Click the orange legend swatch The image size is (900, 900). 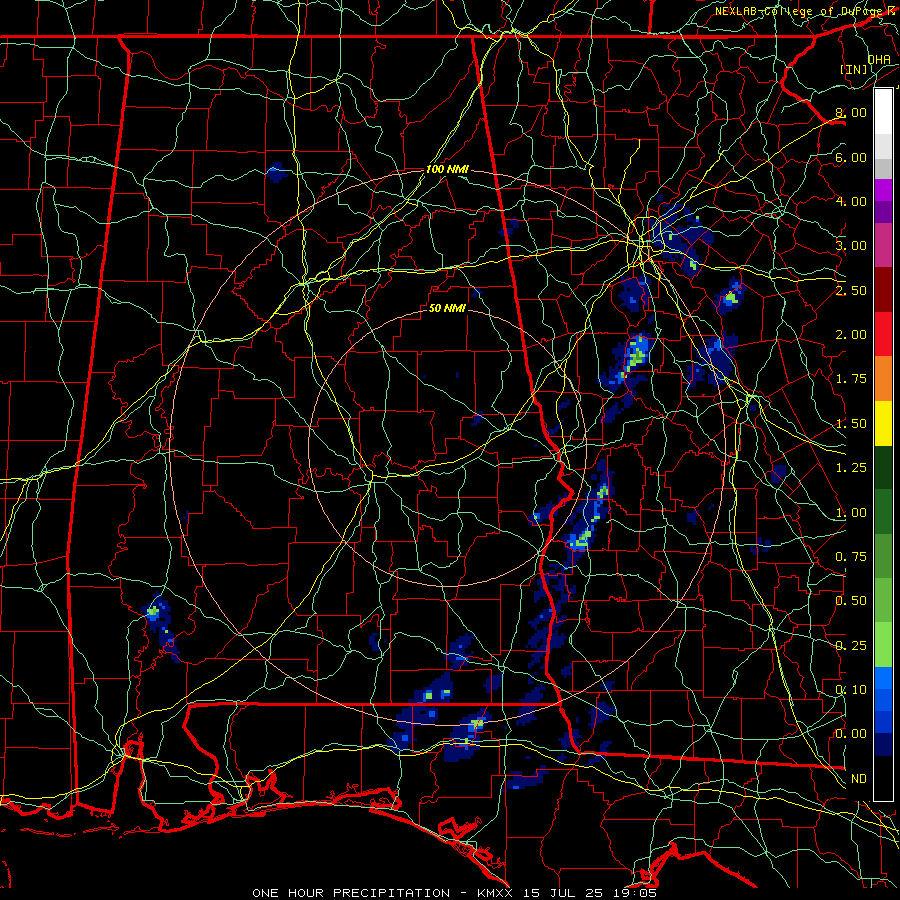883,379
